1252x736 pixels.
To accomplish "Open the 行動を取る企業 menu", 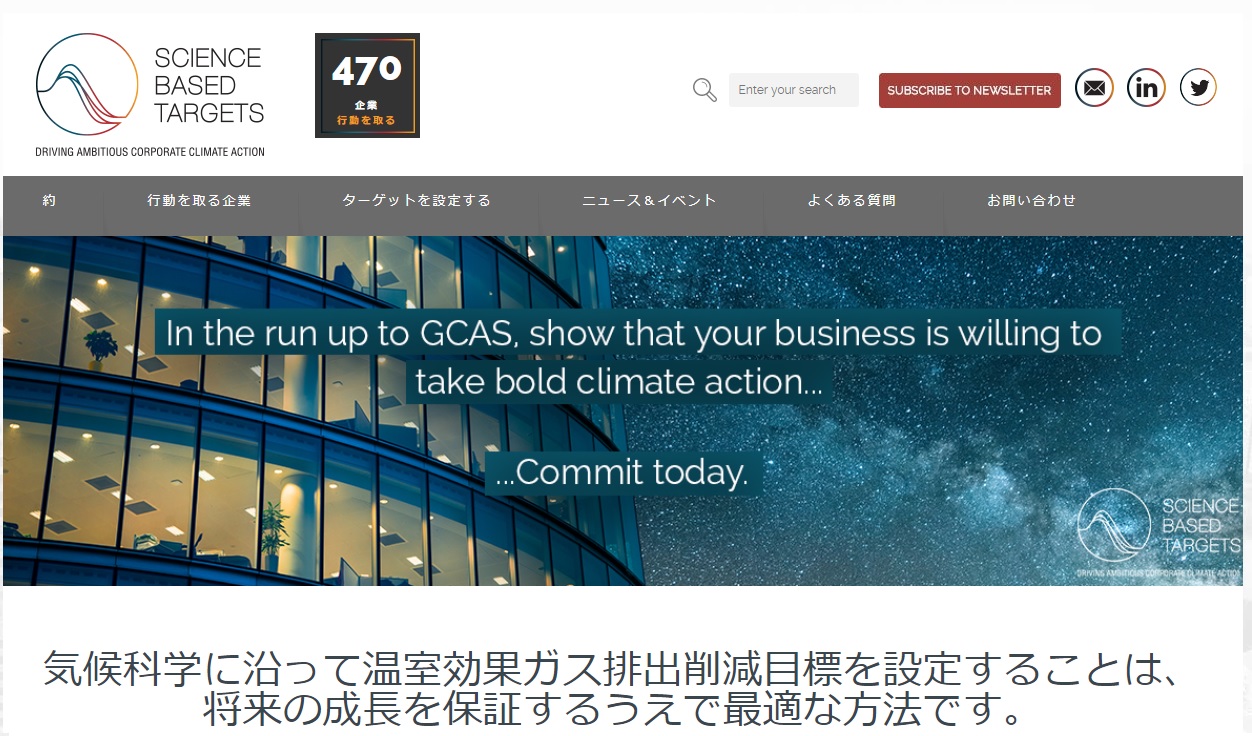I will tap(199, 200).
